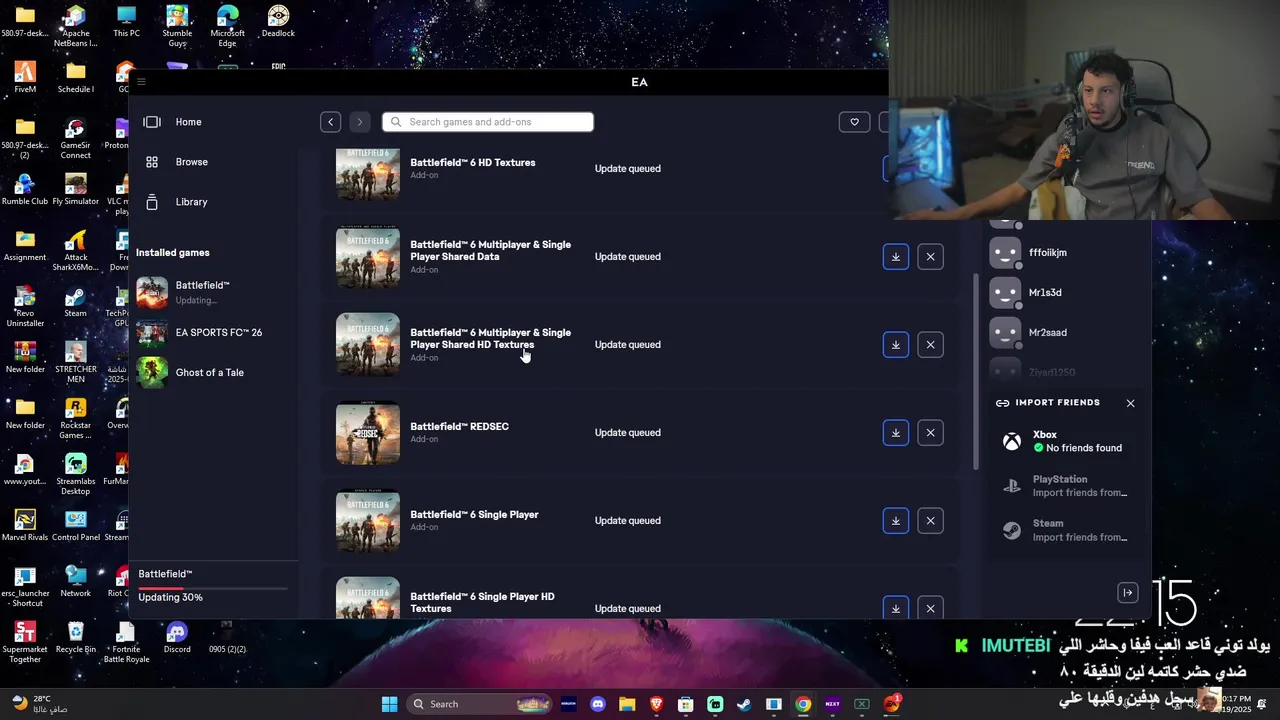Open GameSir Connect desktop shortcut
Image resolution: width=1280 pixels, height=720 pixels.
75,138
